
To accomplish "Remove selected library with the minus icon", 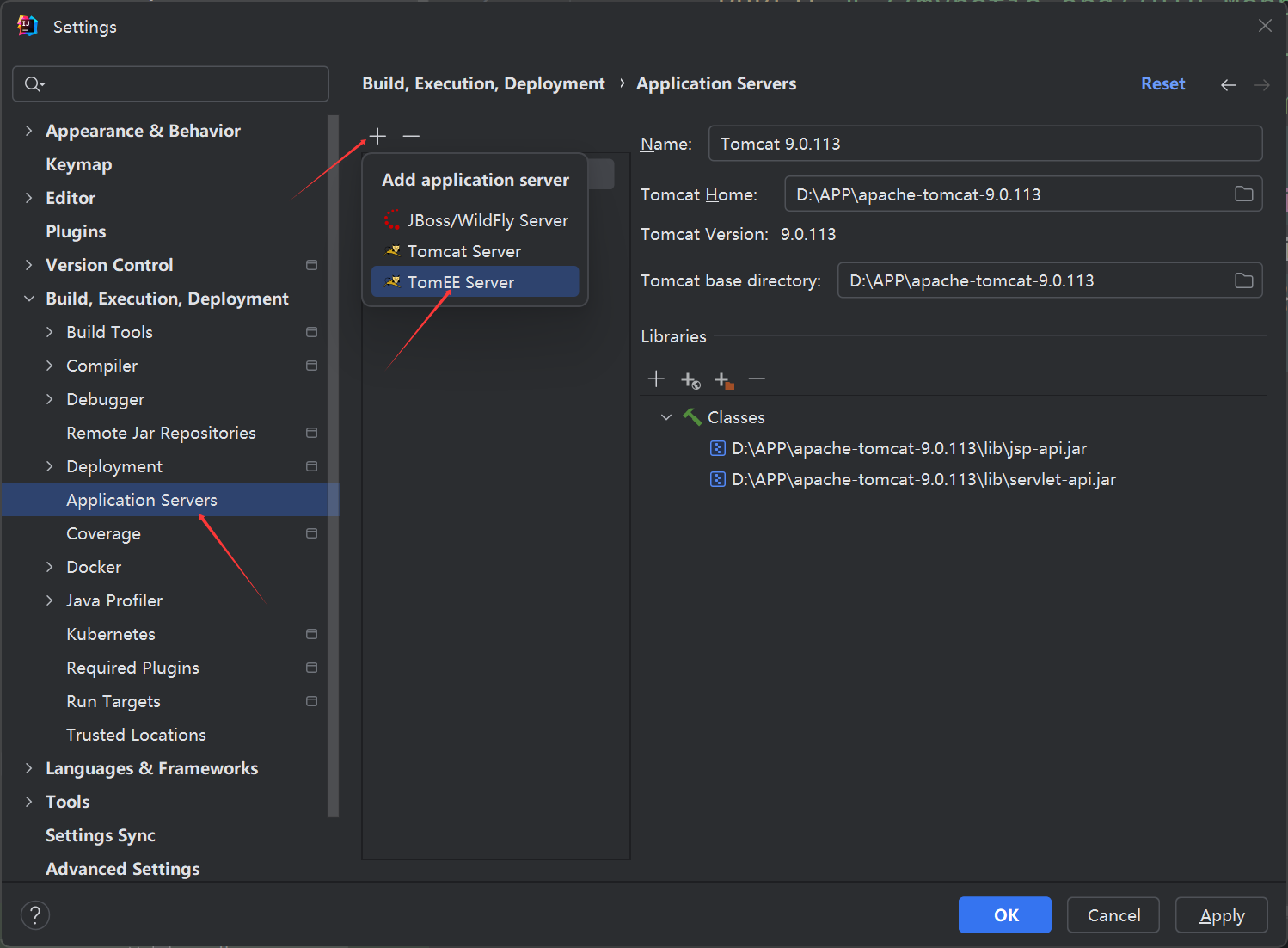I will coord(757,379).
